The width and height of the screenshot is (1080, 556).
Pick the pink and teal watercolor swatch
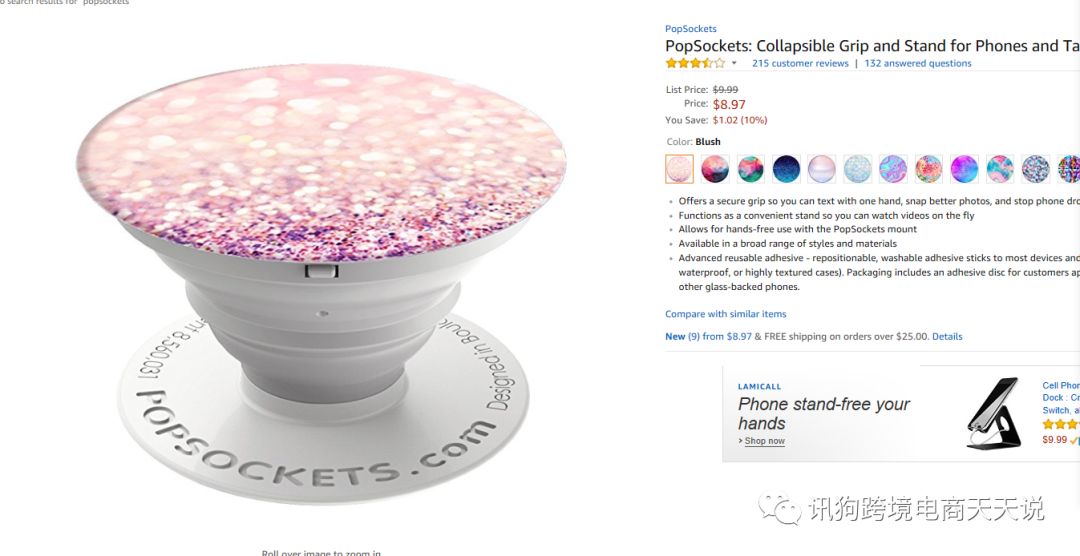tap(751, 169)
